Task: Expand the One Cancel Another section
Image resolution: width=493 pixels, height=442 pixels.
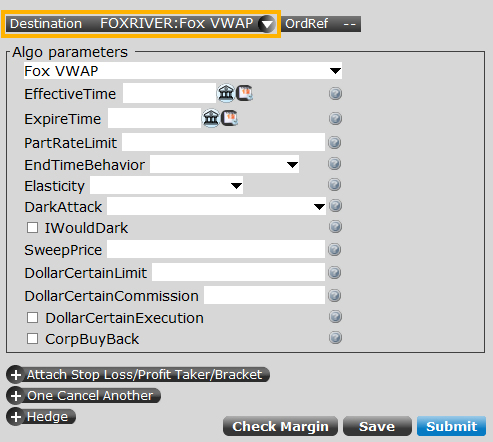Action: click(x=83, y=396)
